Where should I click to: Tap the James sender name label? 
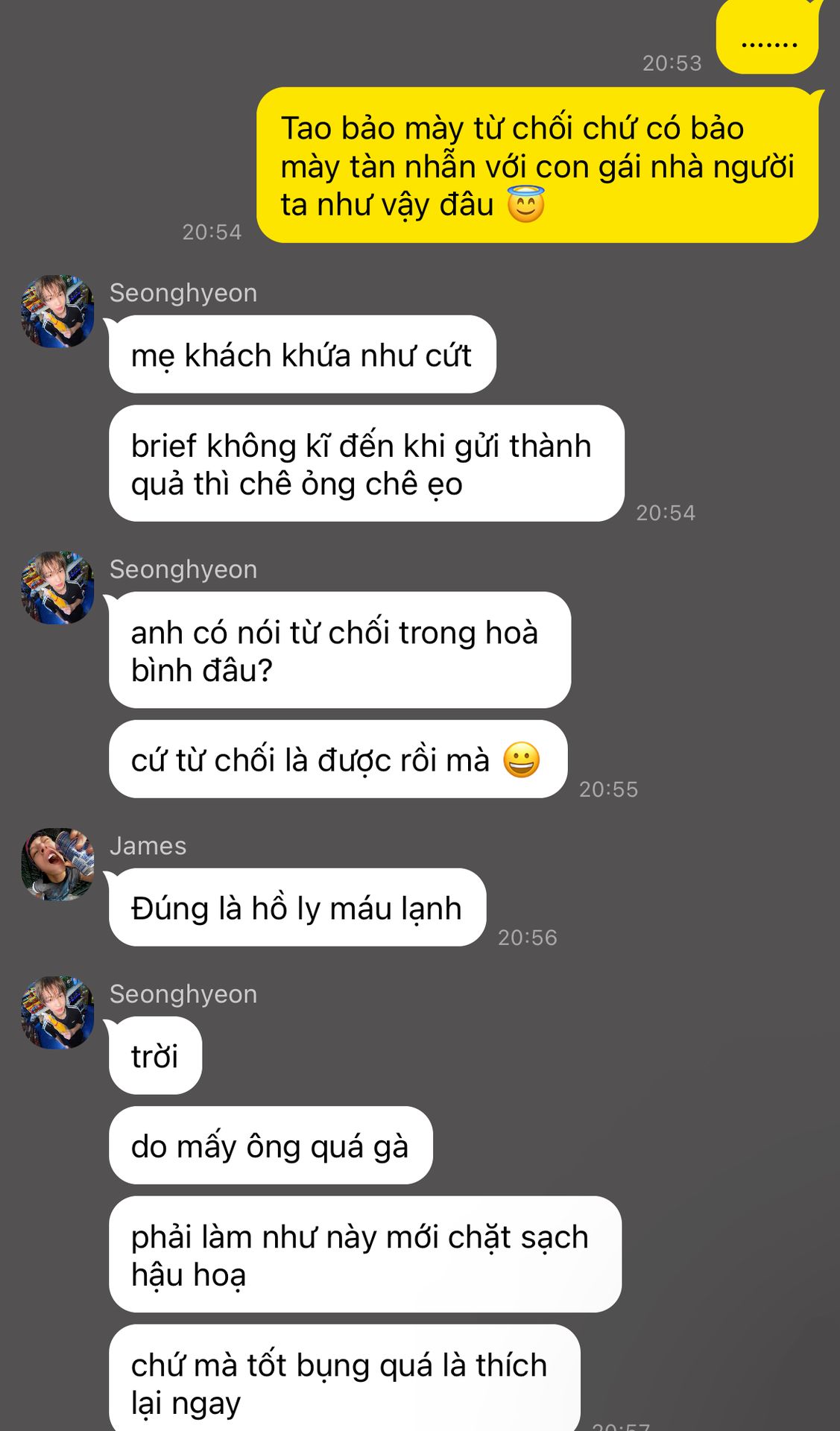[x=148, y=846]
